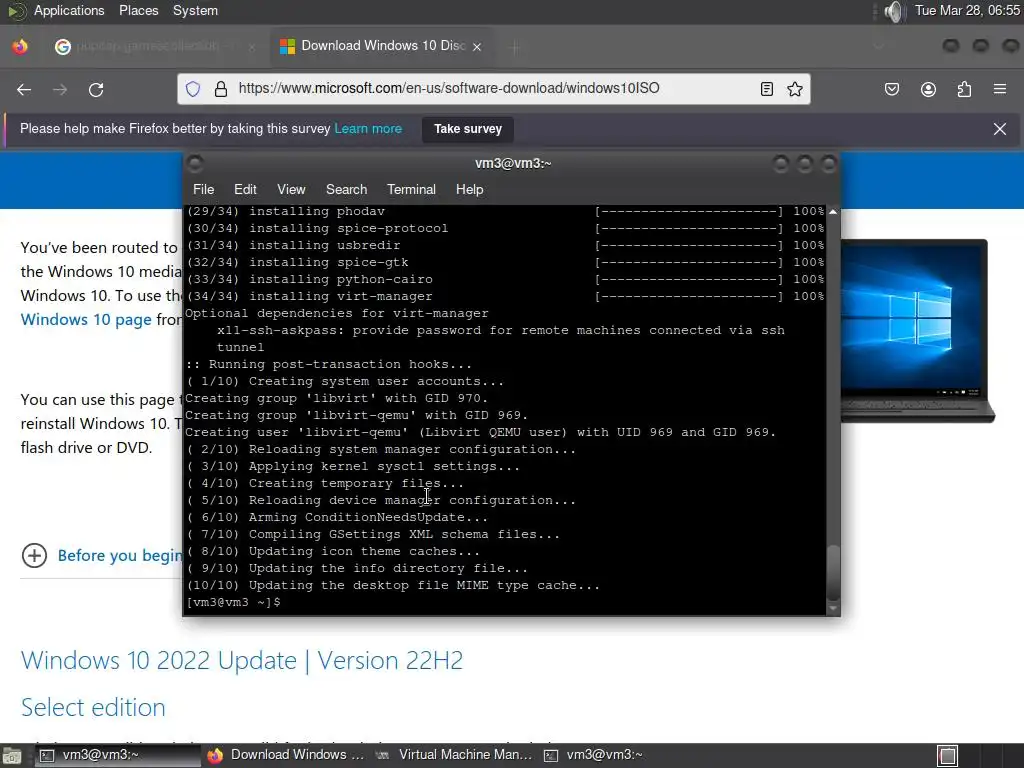Click the Firefox address bar URL
This screenshot has height=768, width=1024.
click(449, 88)
